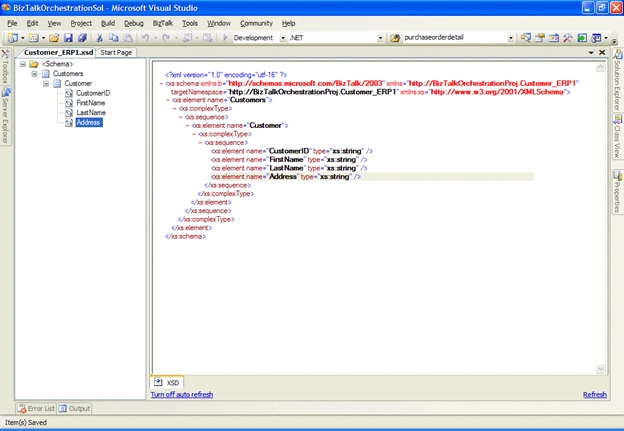Viewport: 624px width, 431px height.
Task: Open the Project menu
Action: click(x=81, y=23)
